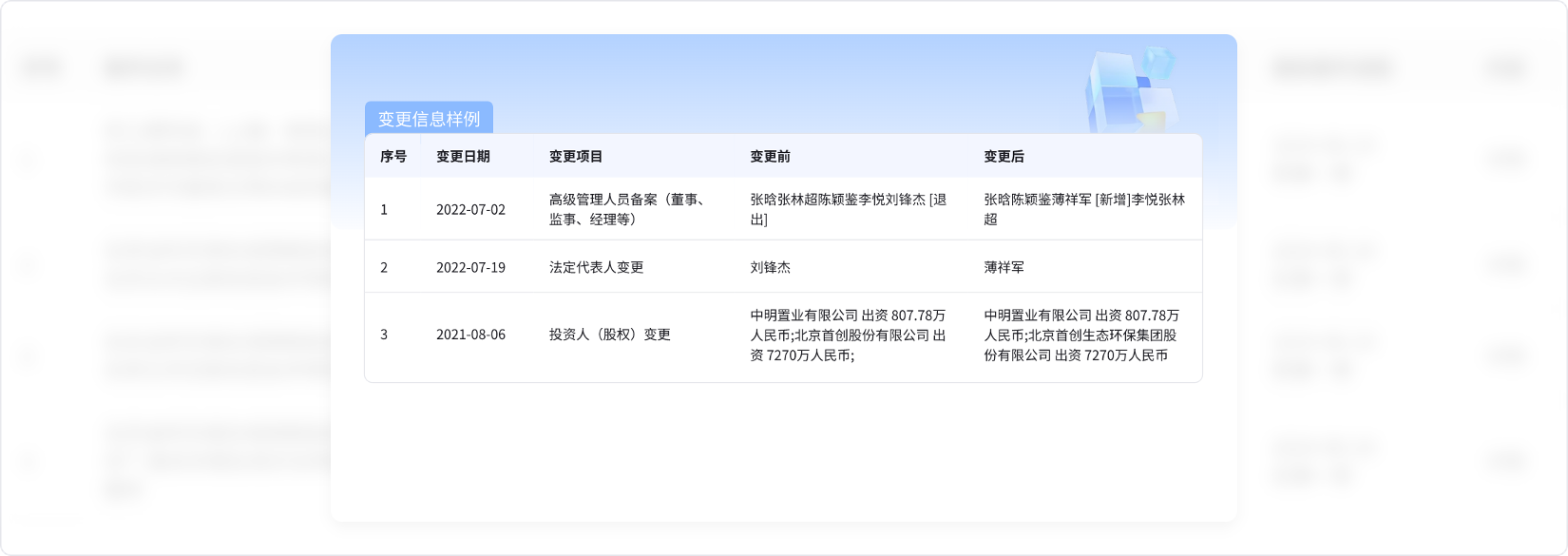
Task: Select the 投资人（股权）变更 item
Action: coord(609,335)
